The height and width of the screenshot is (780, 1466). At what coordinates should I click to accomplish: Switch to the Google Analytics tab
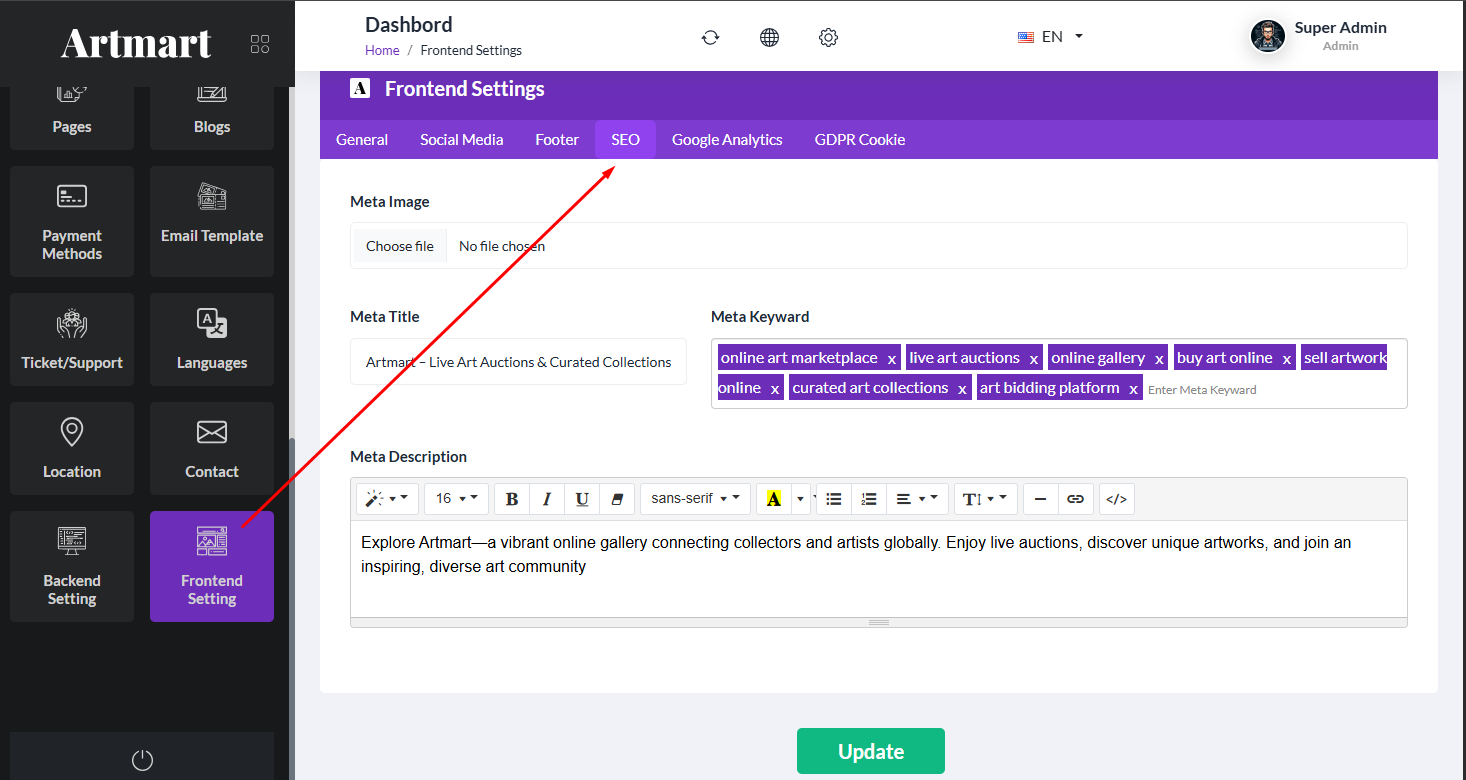click(727, 140)
